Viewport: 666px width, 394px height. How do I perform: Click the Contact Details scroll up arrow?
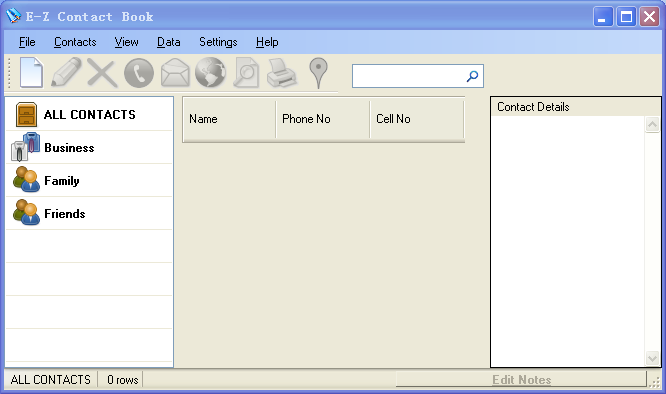pyautogui.click(x=652, y=125)
